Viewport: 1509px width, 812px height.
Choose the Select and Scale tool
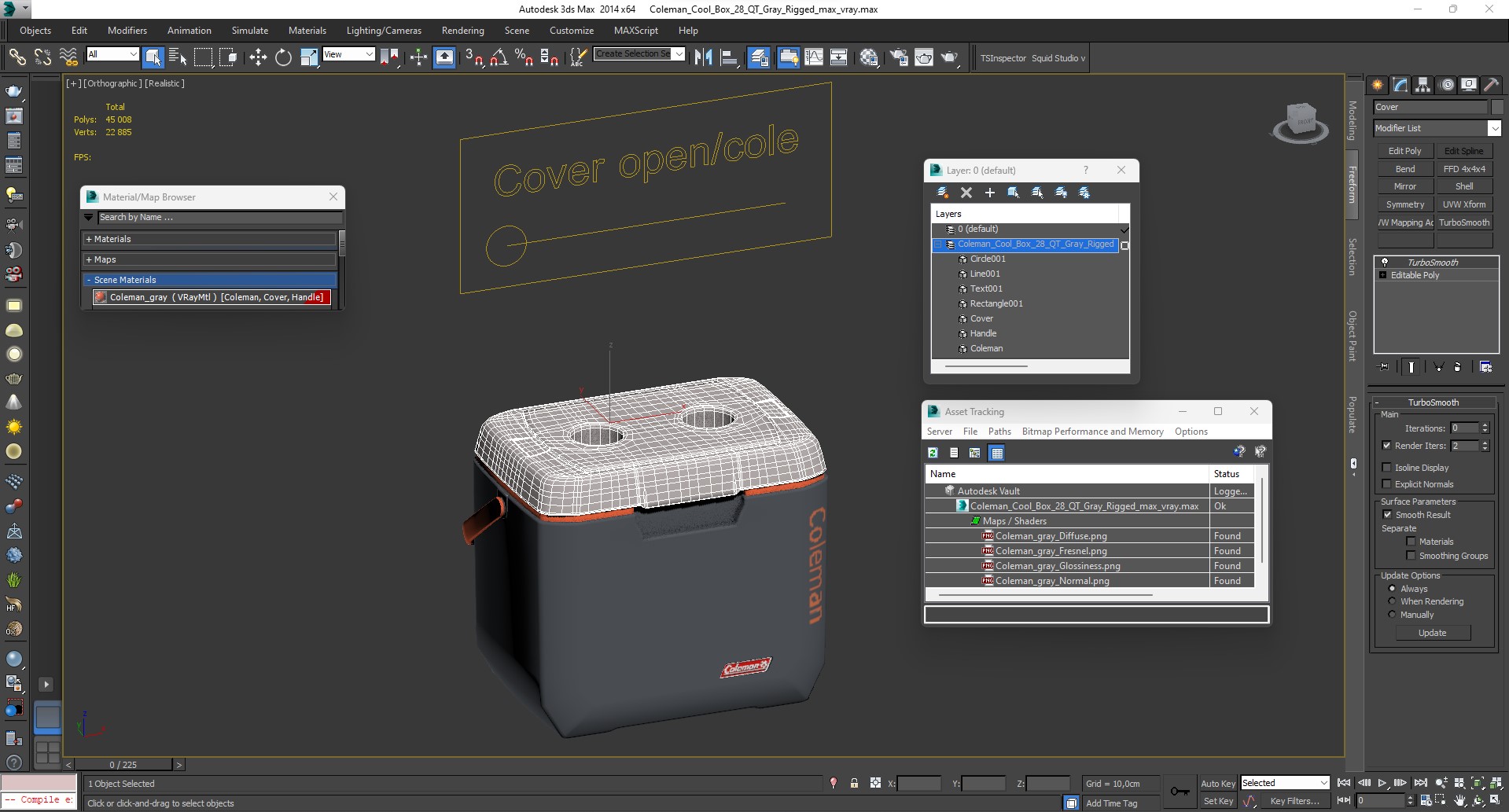pos(309,57)
